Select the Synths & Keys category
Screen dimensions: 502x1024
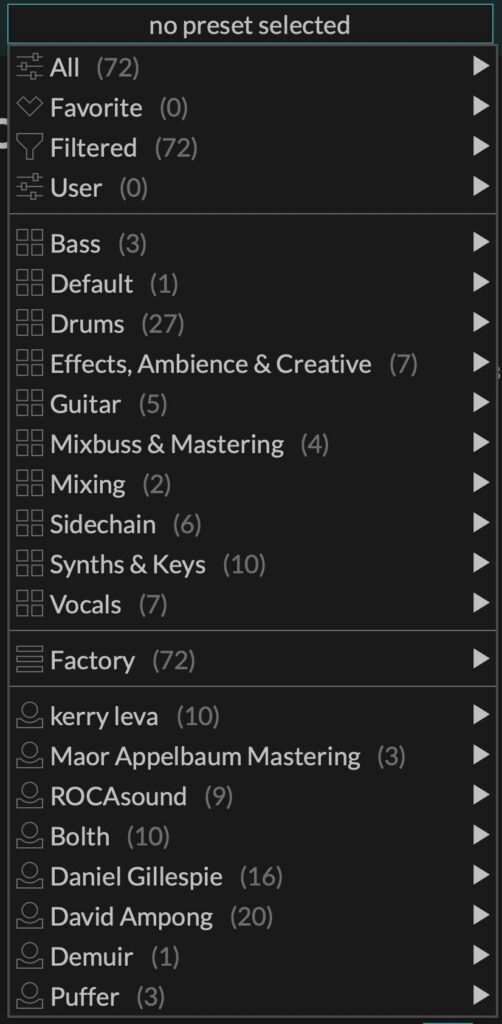pyautogui.click(x=251, y=564)
